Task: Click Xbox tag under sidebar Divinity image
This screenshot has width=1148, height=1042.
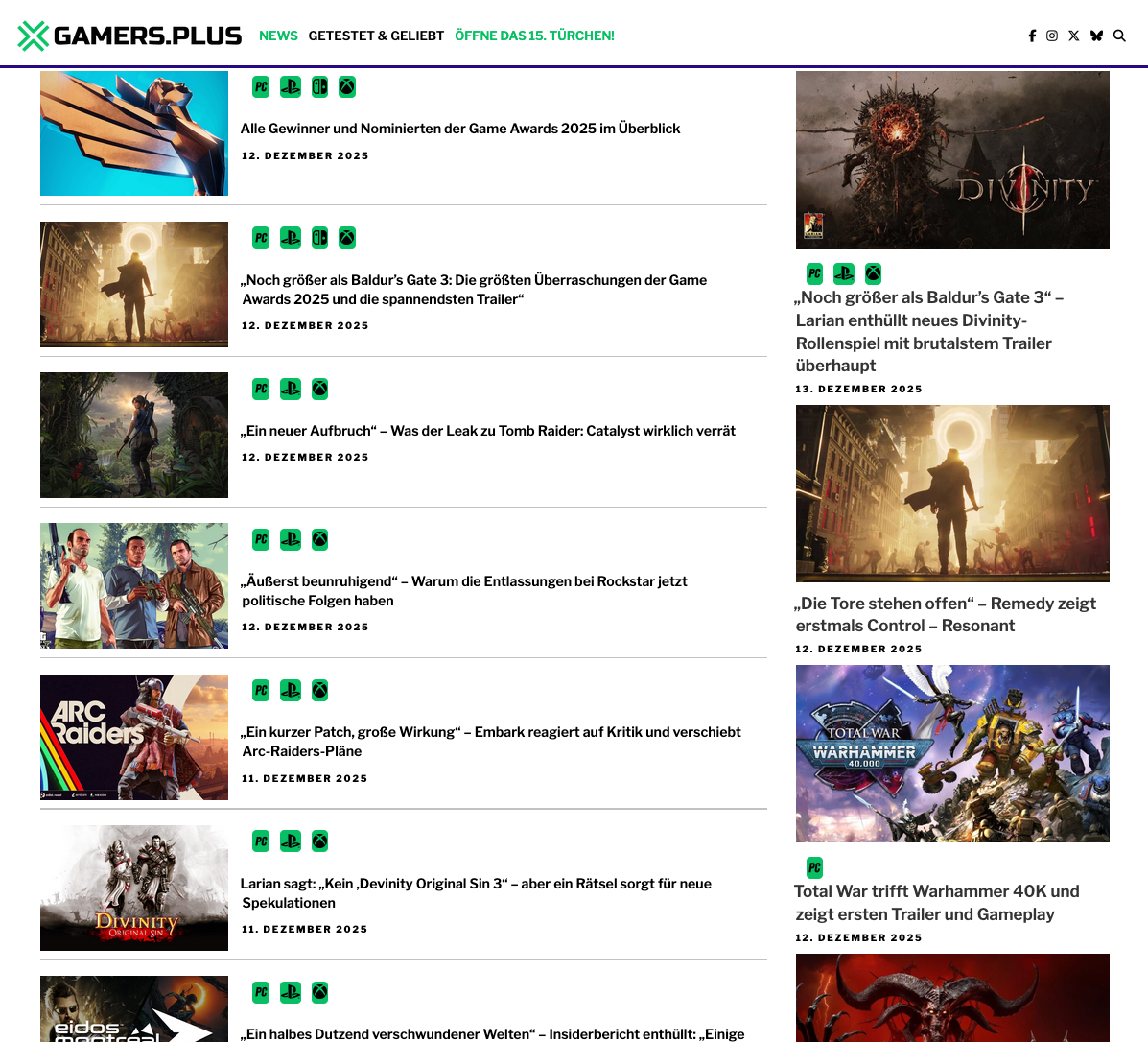Action: pos(873,273)
